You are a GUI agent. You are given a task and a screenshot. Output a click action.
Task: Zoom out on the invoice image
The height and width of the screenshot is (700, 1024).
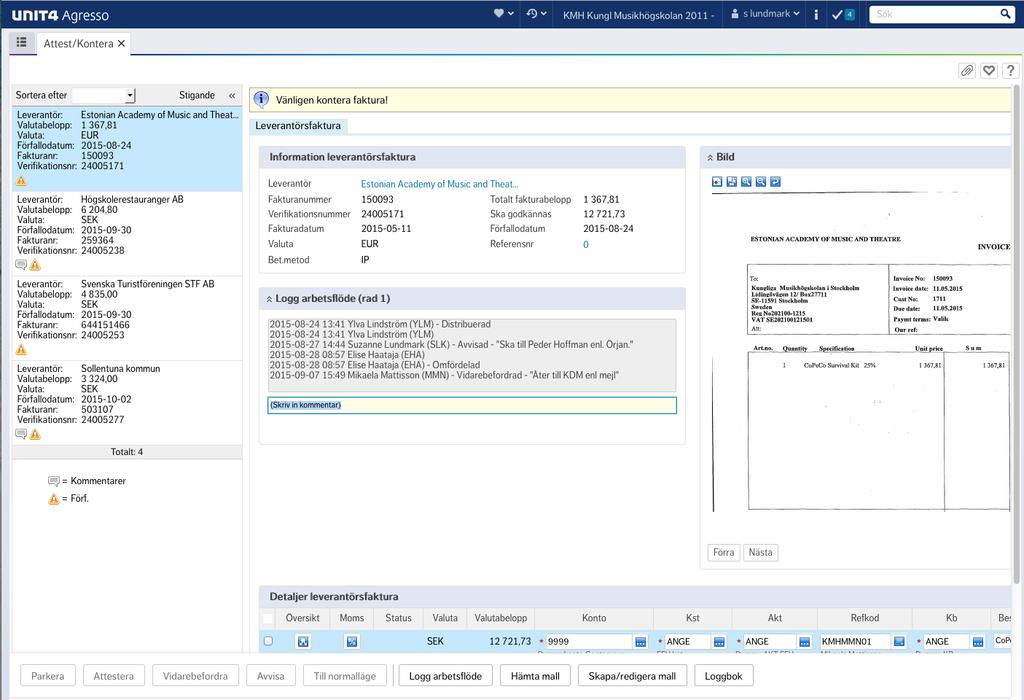pyautogui.click(x=760, y=182)
